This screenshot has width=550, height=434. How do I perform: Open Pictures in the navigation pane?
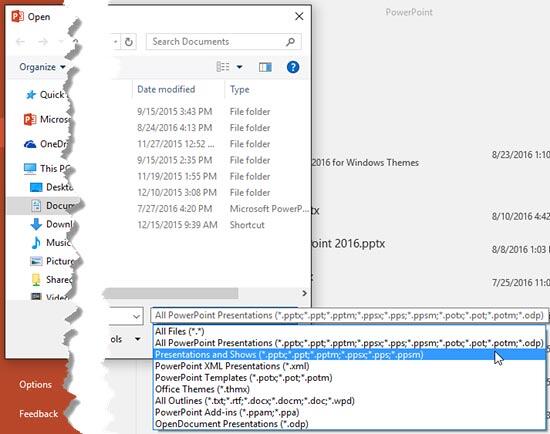[x=53, y=261]
